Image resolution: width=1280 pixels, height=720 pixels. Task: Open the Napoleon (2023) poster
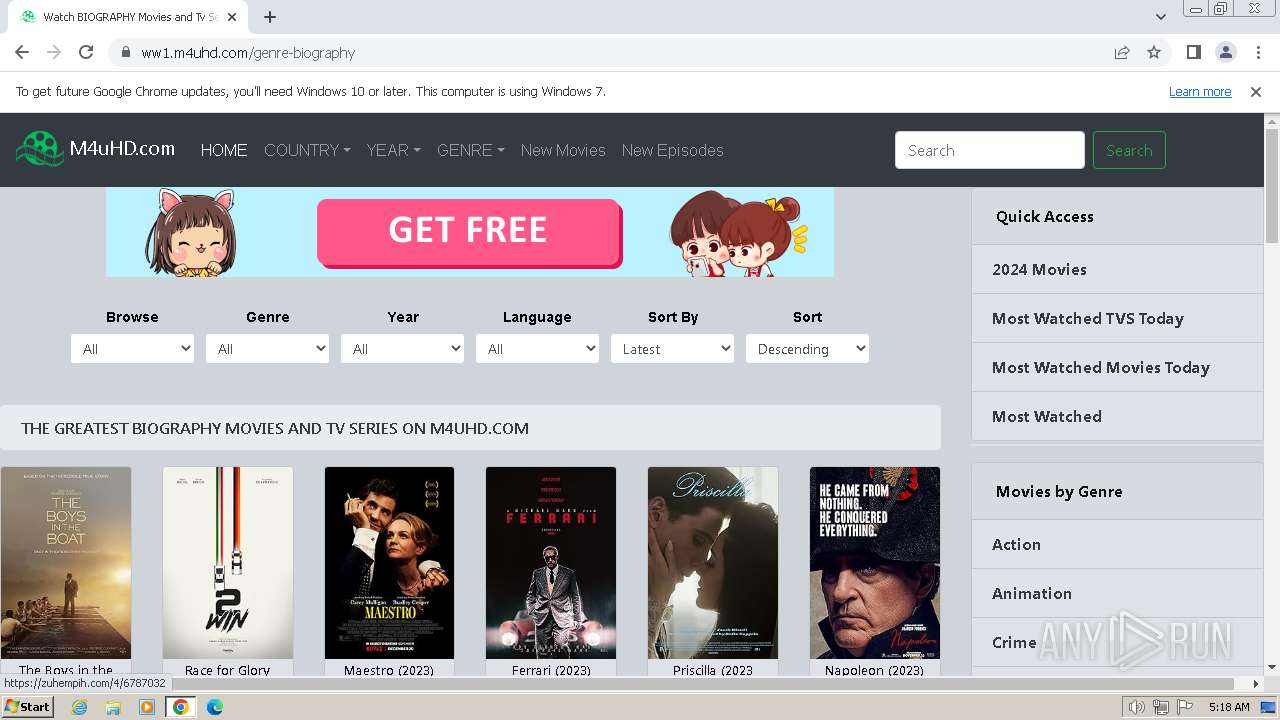tap(875, 563)
